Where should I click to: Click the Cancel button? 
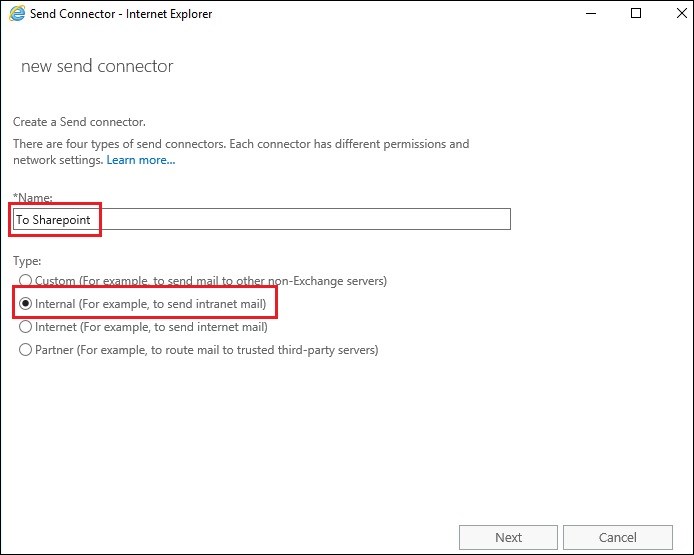618,537
